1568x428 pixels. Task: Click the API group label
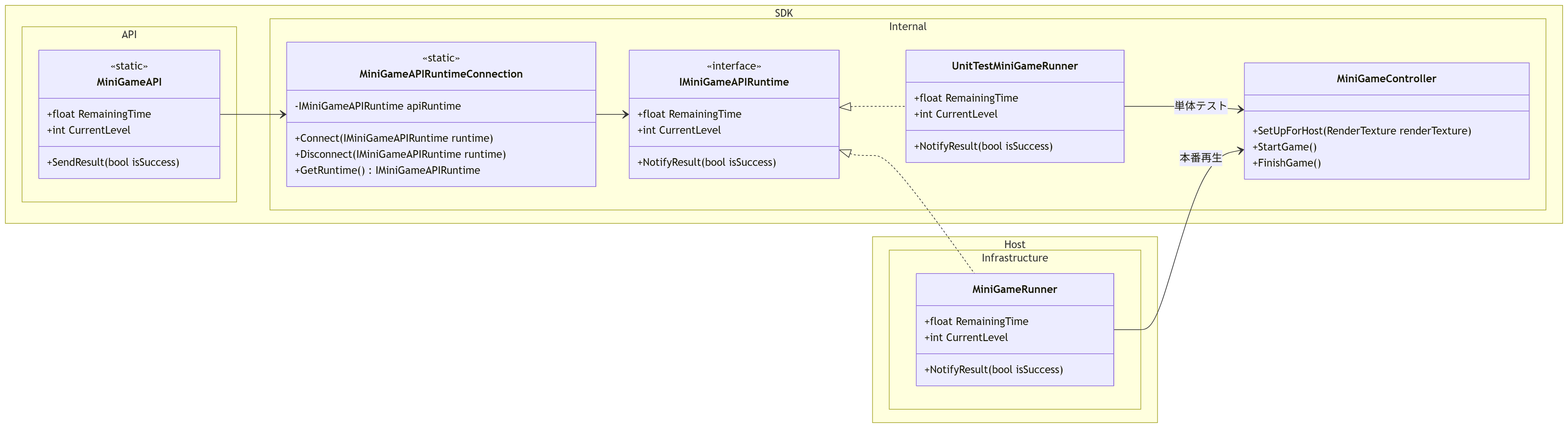[x=129, y=35]
